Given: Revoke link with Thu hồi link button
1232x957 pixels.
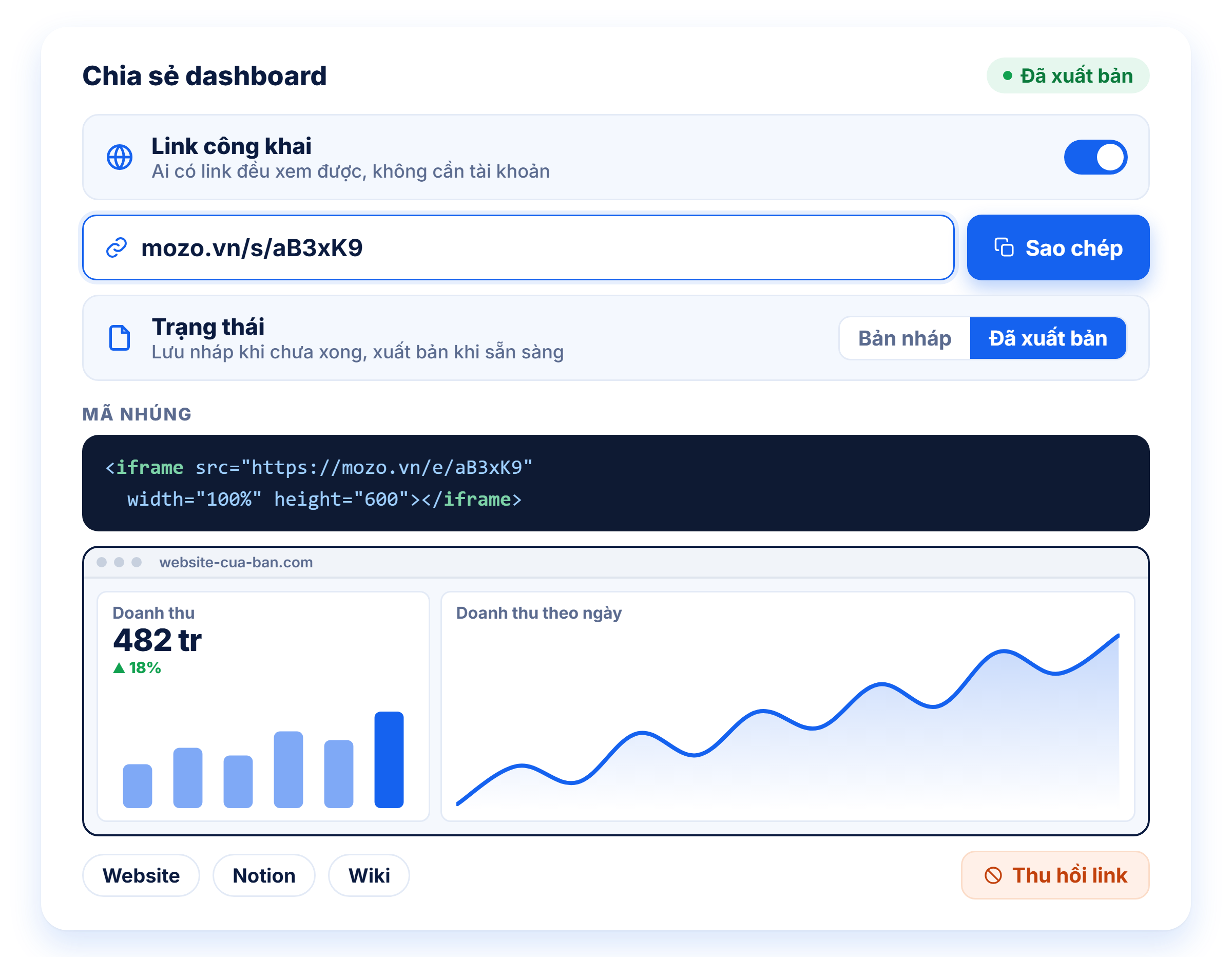Looking at the screenshot, I should (x=1055, y=875).
